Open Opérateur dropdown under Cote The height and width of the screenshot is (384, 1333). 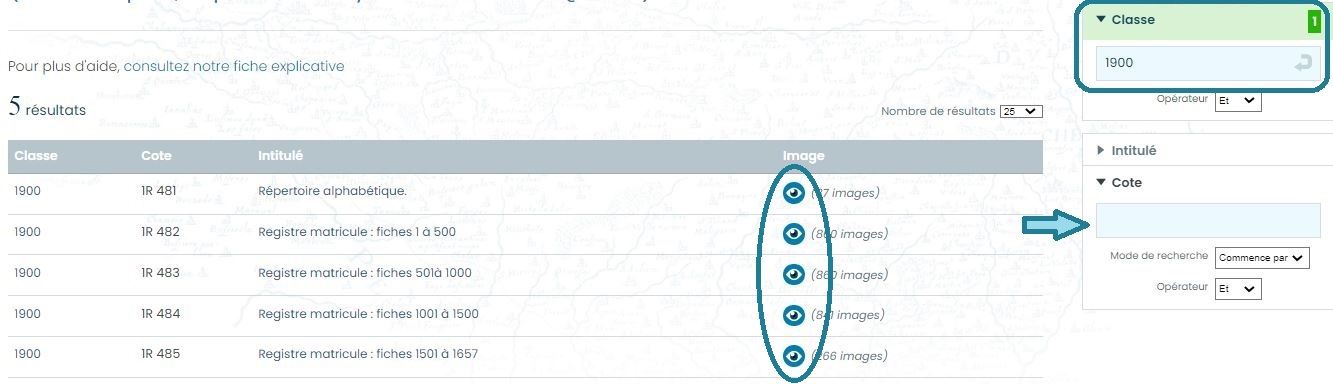[x=1238, y=289]
